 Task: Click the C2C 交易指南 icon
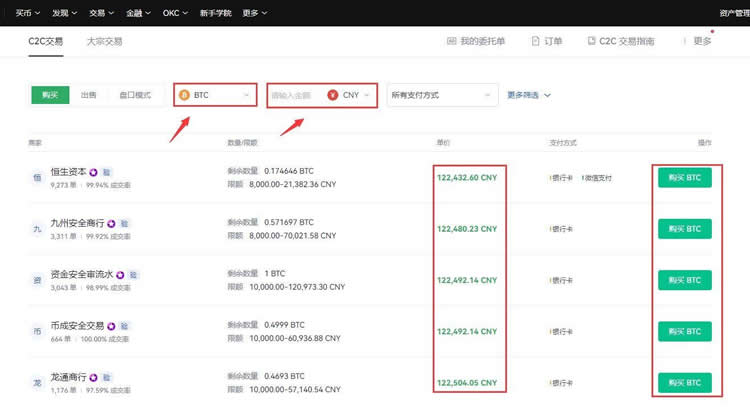point(592,41)
